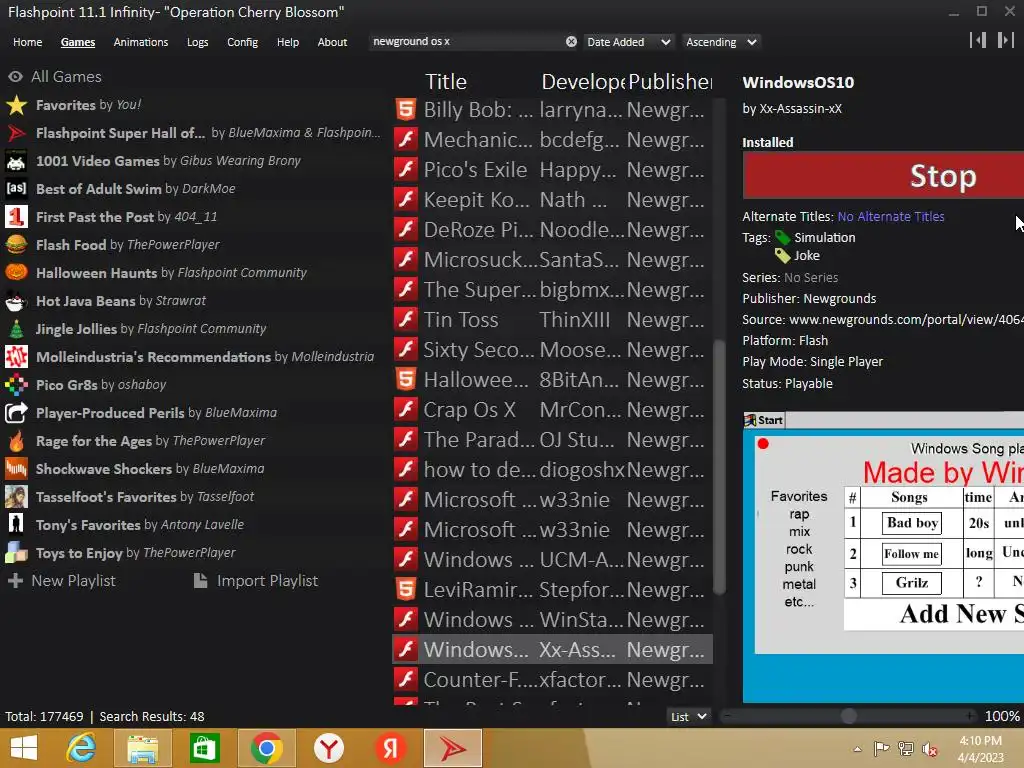Open the List layout dropdown
The width and height of the screenshot is (1024, 768).
(688, 716)
